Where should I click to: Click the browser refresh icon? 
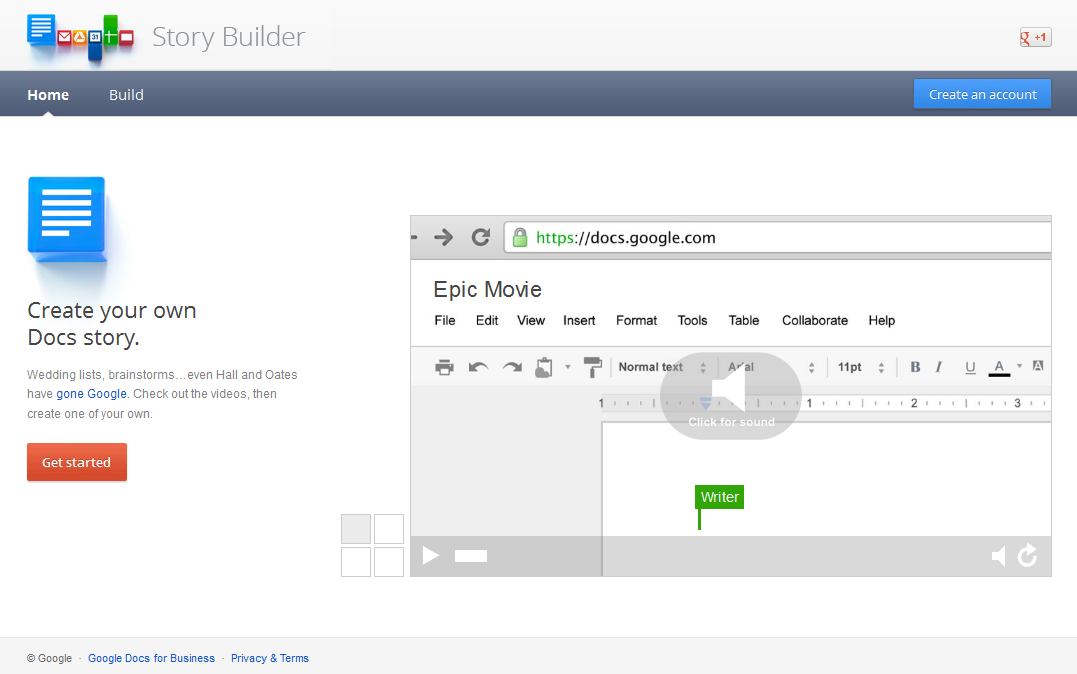click(480, 237)
